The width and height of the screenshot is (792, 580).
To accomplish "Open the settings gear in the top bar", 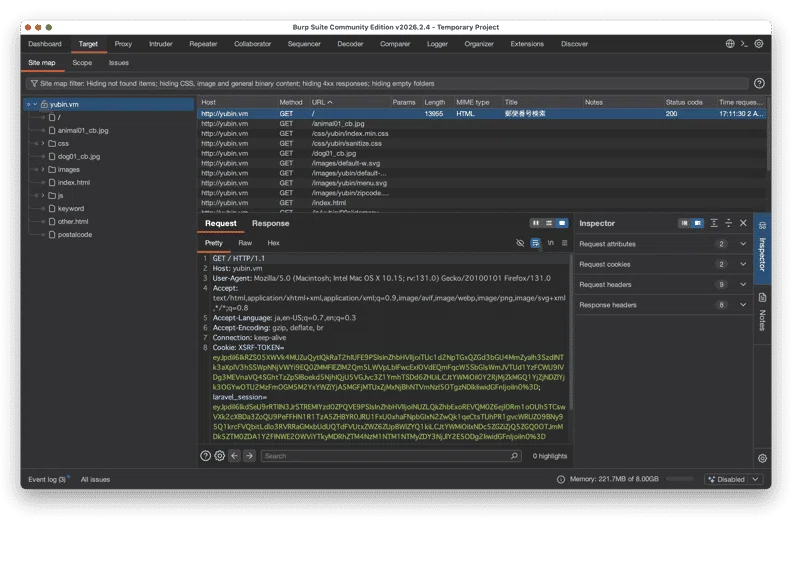I will 759,44.
